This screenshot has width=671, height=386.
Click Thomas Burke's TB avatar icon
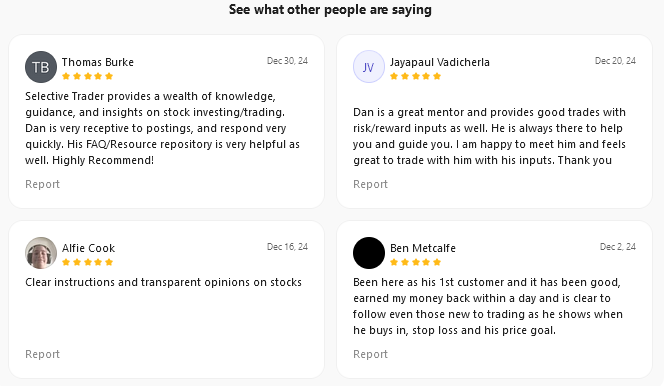point(41,67)
